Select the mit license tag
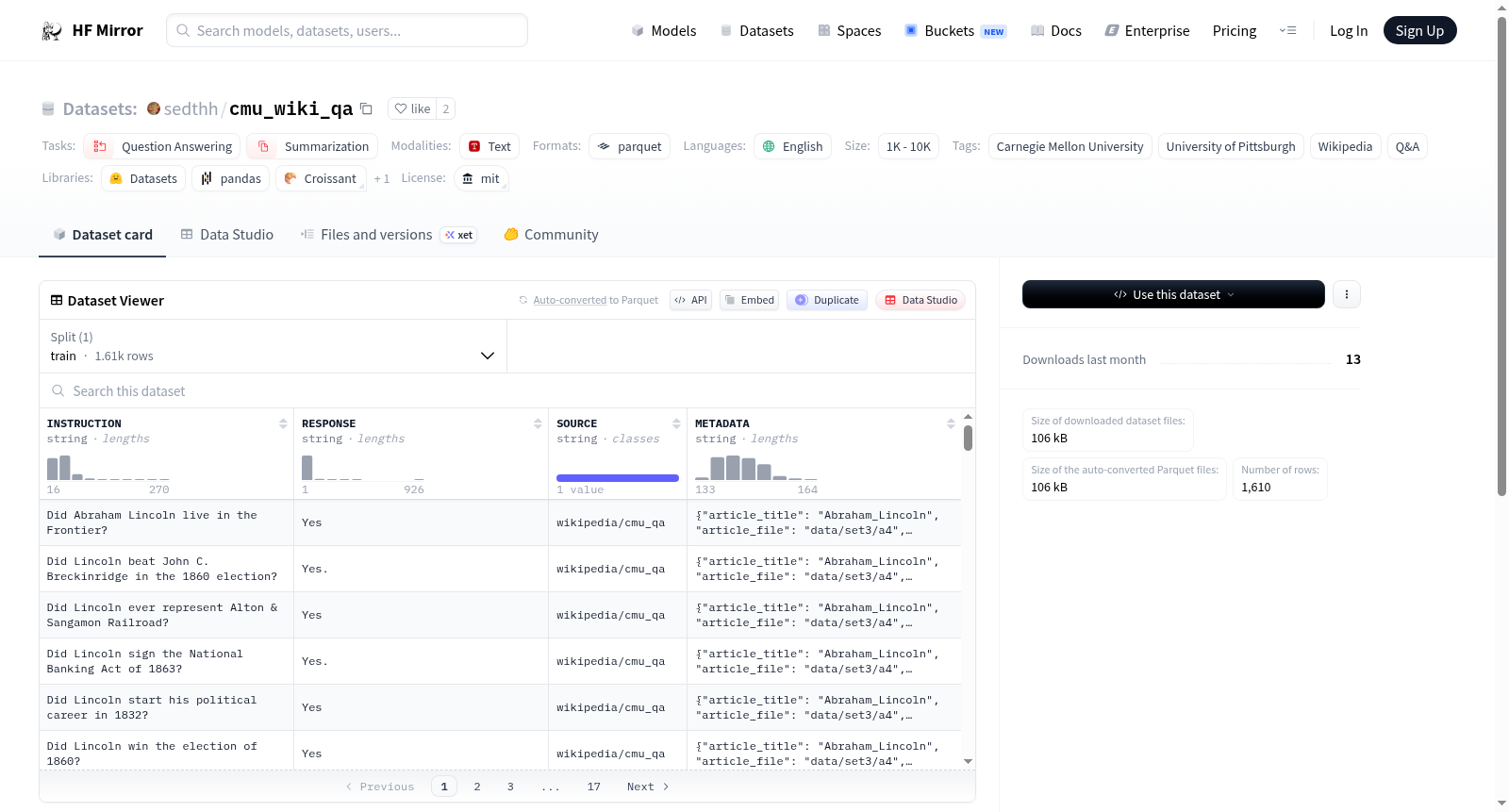 pyautogui.click(x=481, y=178)
